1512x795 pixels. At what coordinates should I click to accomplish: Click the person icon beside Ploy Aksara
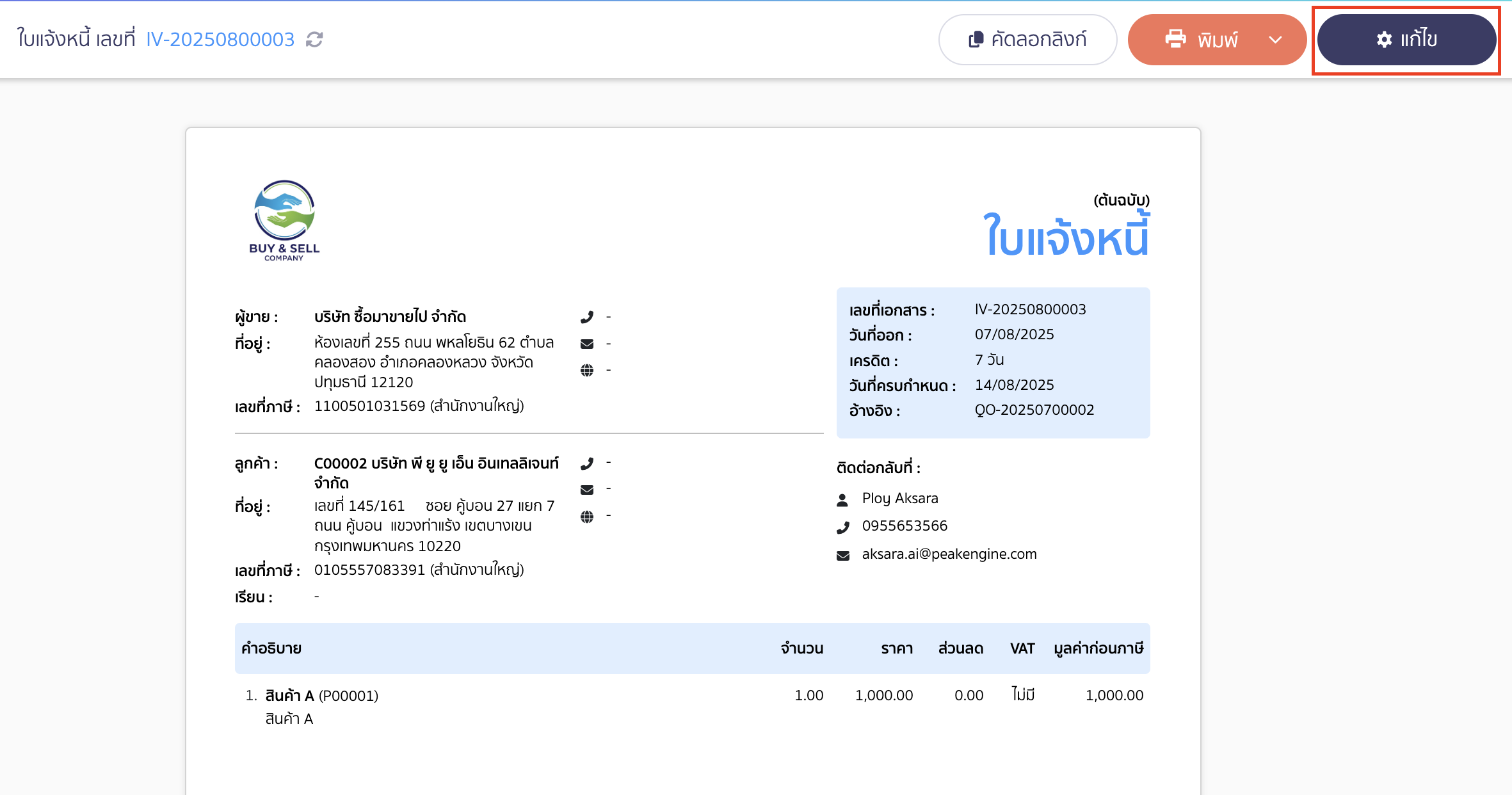point(843,499)
